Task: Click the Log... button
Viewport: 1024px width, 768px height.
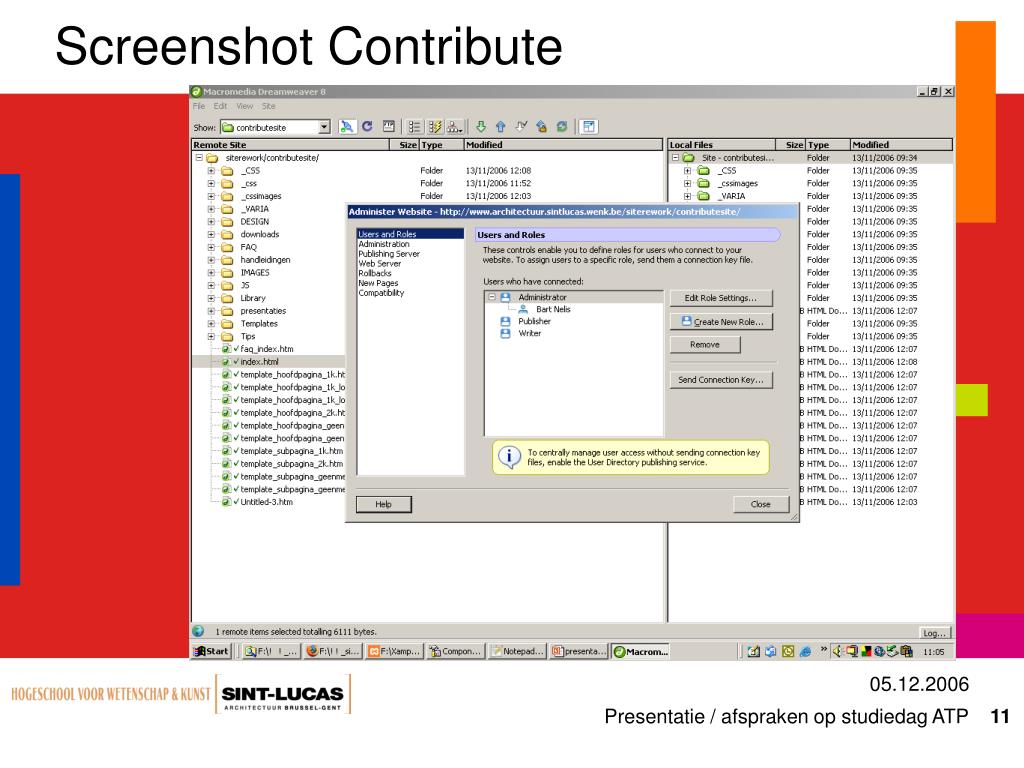Action: tap(935, 633)
